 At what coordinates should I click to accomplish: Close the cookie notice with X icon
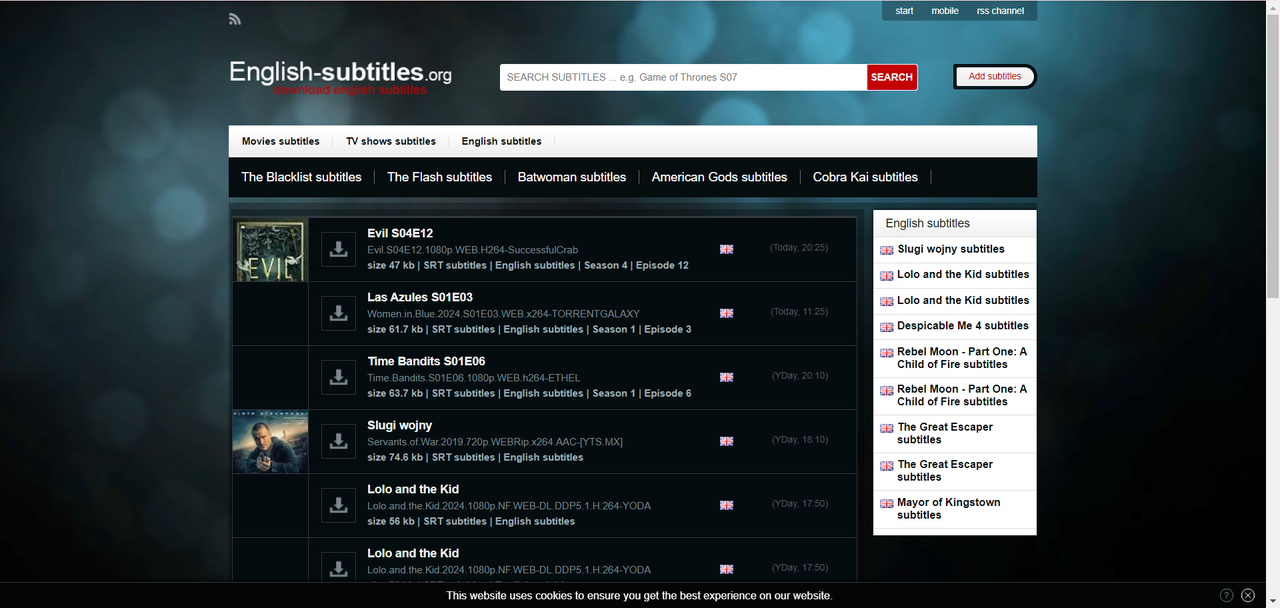click(1248, 595)
